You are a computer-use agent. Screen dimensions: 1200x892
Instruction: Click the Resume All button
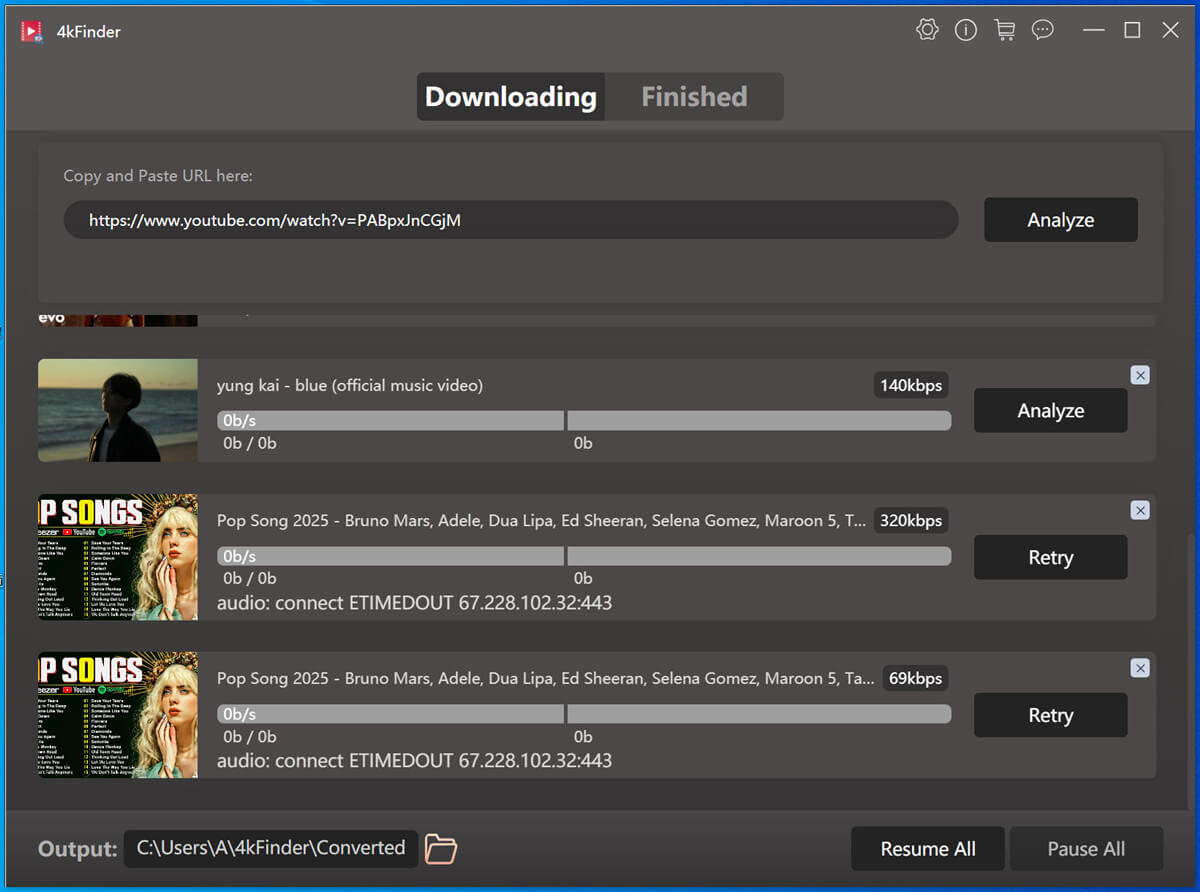click(927, 849)
